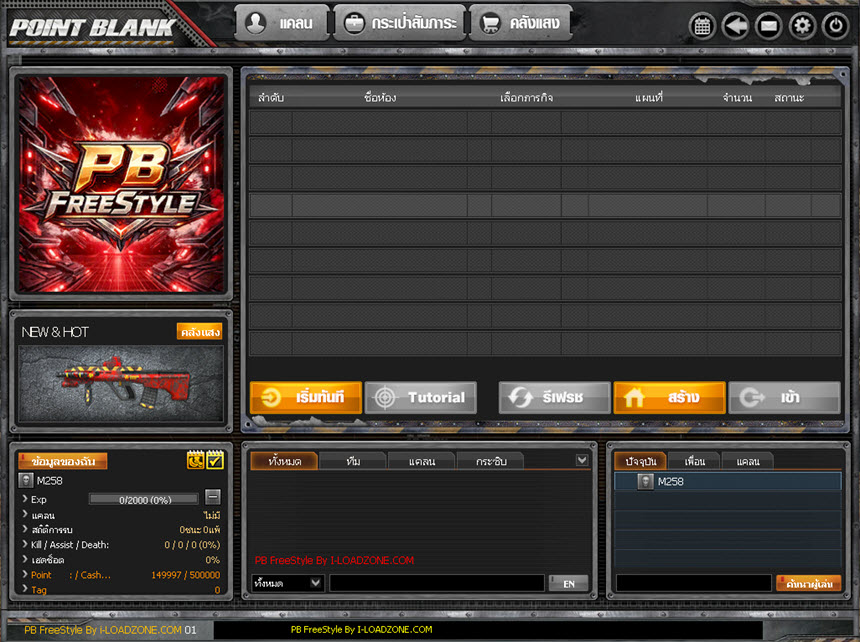The width and height of the screenshot is (860, 642).
Task: Click the ค้นหาผู้เล่น search player button
Action: 808,583
